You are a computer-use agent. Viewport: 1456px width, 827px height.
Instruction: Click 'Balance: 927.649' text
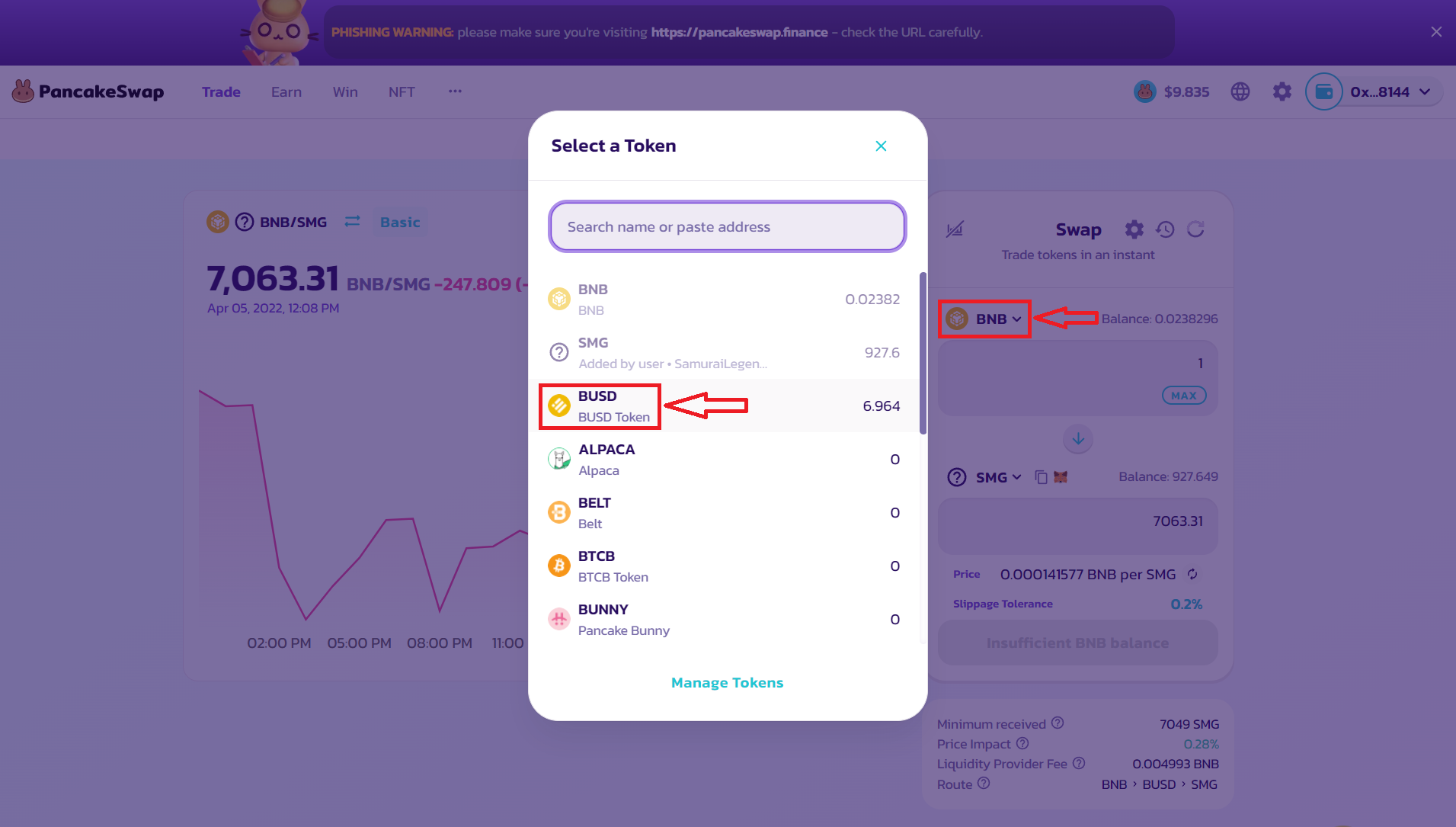coord(1168,476)
